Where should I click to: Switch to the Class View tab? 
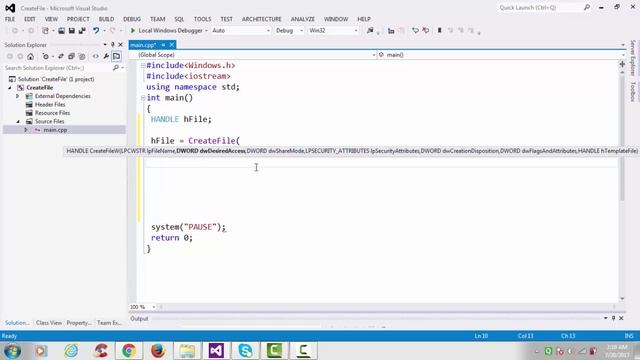(49, 323)
